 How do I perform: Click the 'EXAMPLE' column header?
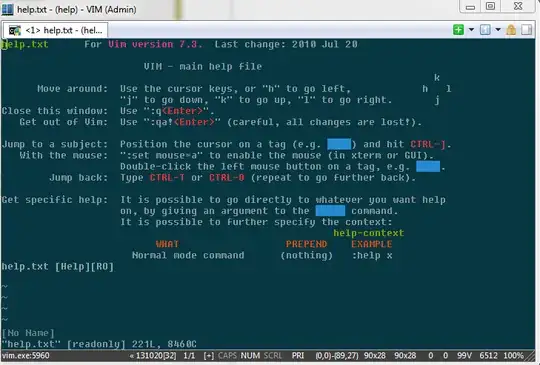[x=372, y=244]
